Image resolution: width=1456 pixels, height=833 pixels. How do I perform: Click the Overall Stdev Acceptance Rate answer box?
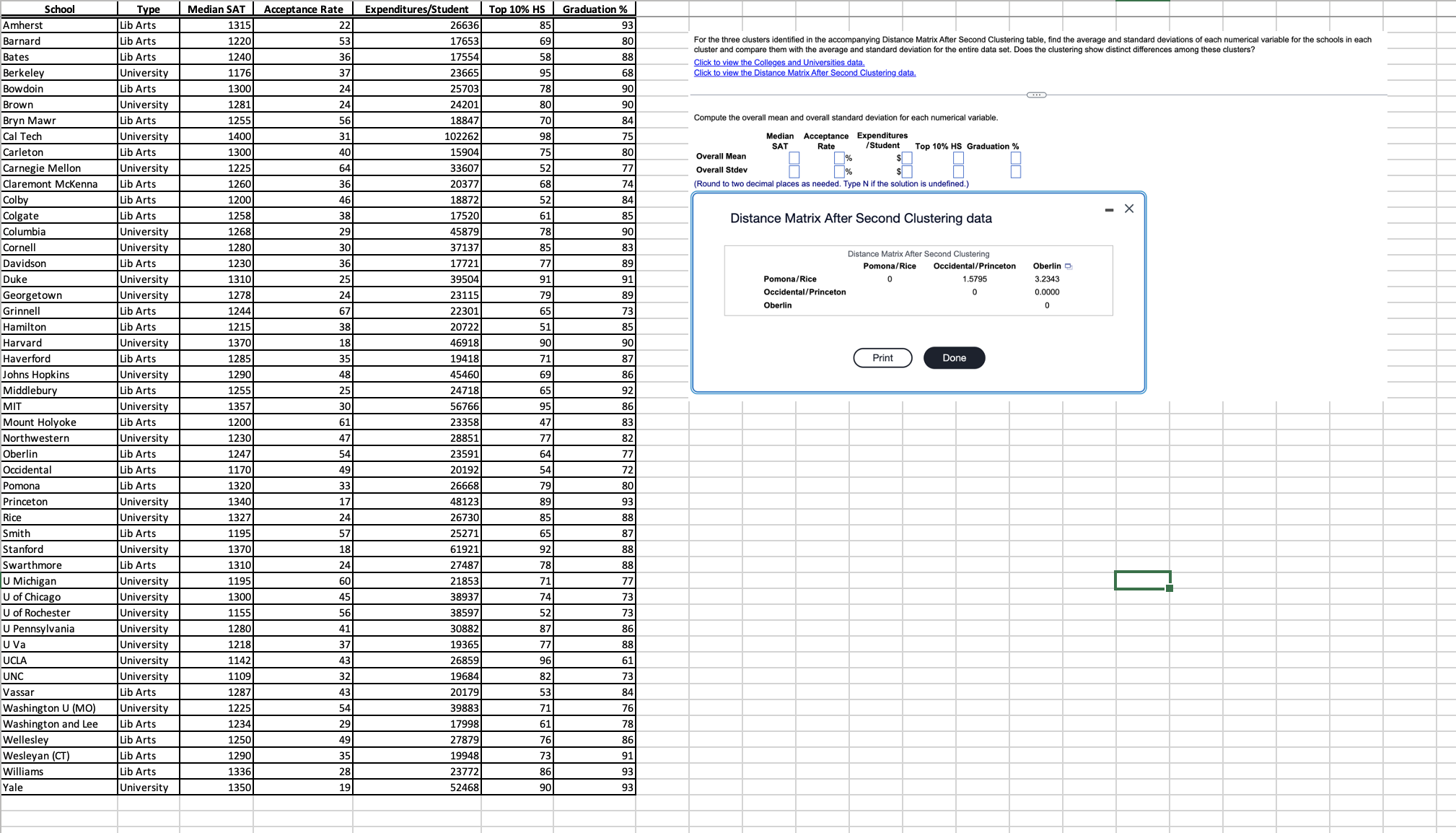(841, 171)
